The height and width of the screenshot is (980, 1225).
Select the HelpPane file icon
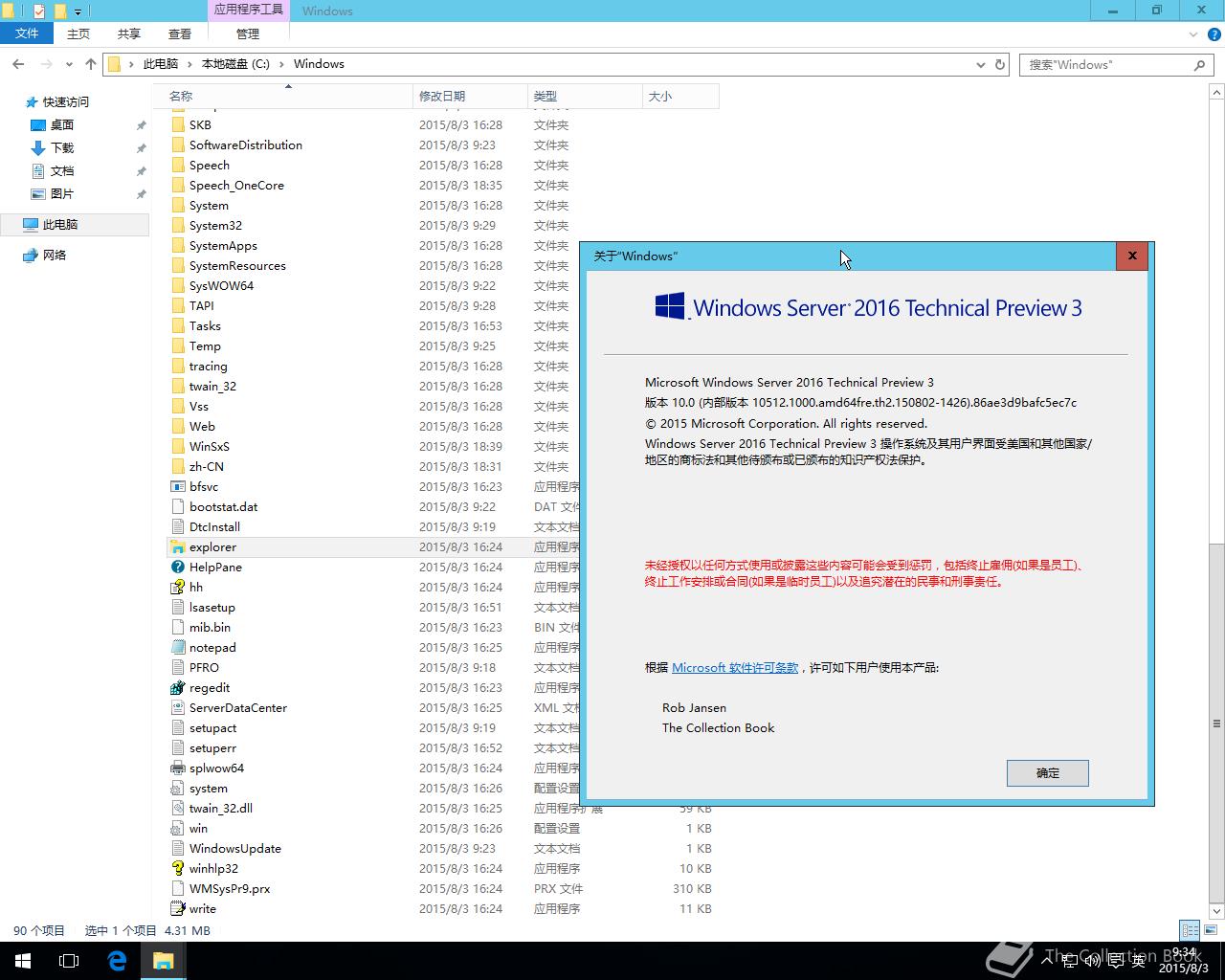177,568
